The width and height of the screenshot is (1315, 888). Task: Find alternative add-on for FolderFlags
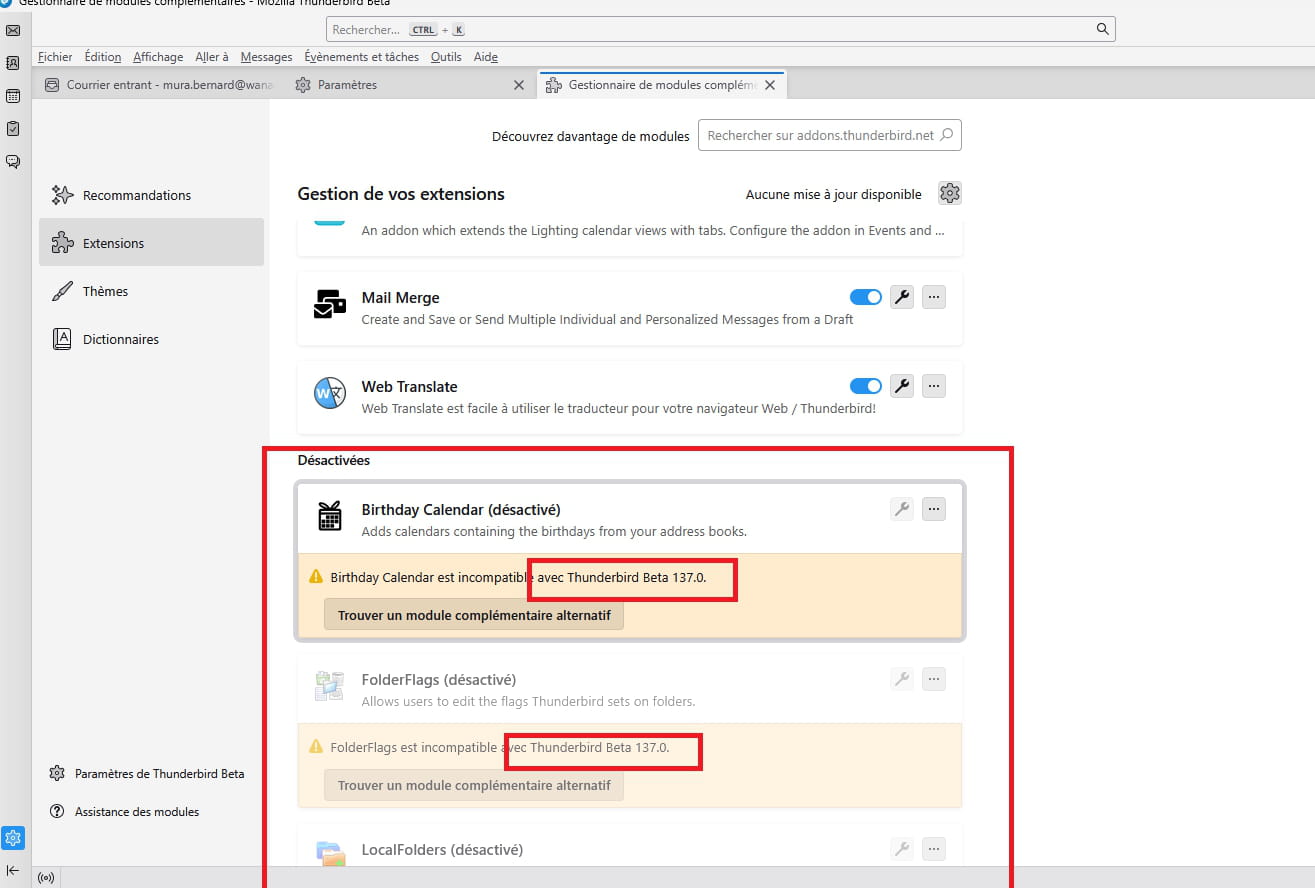pos(474,785)
